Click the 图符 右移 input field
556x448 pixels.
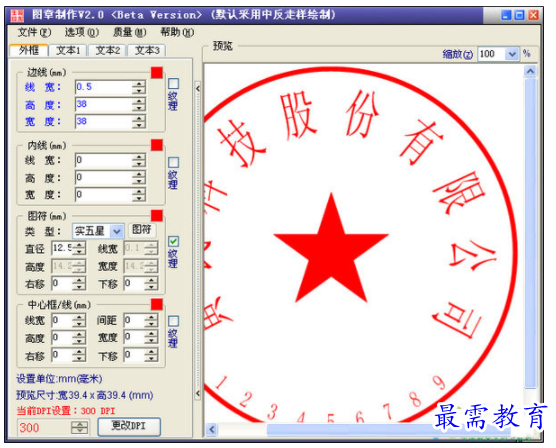point(63,283)
